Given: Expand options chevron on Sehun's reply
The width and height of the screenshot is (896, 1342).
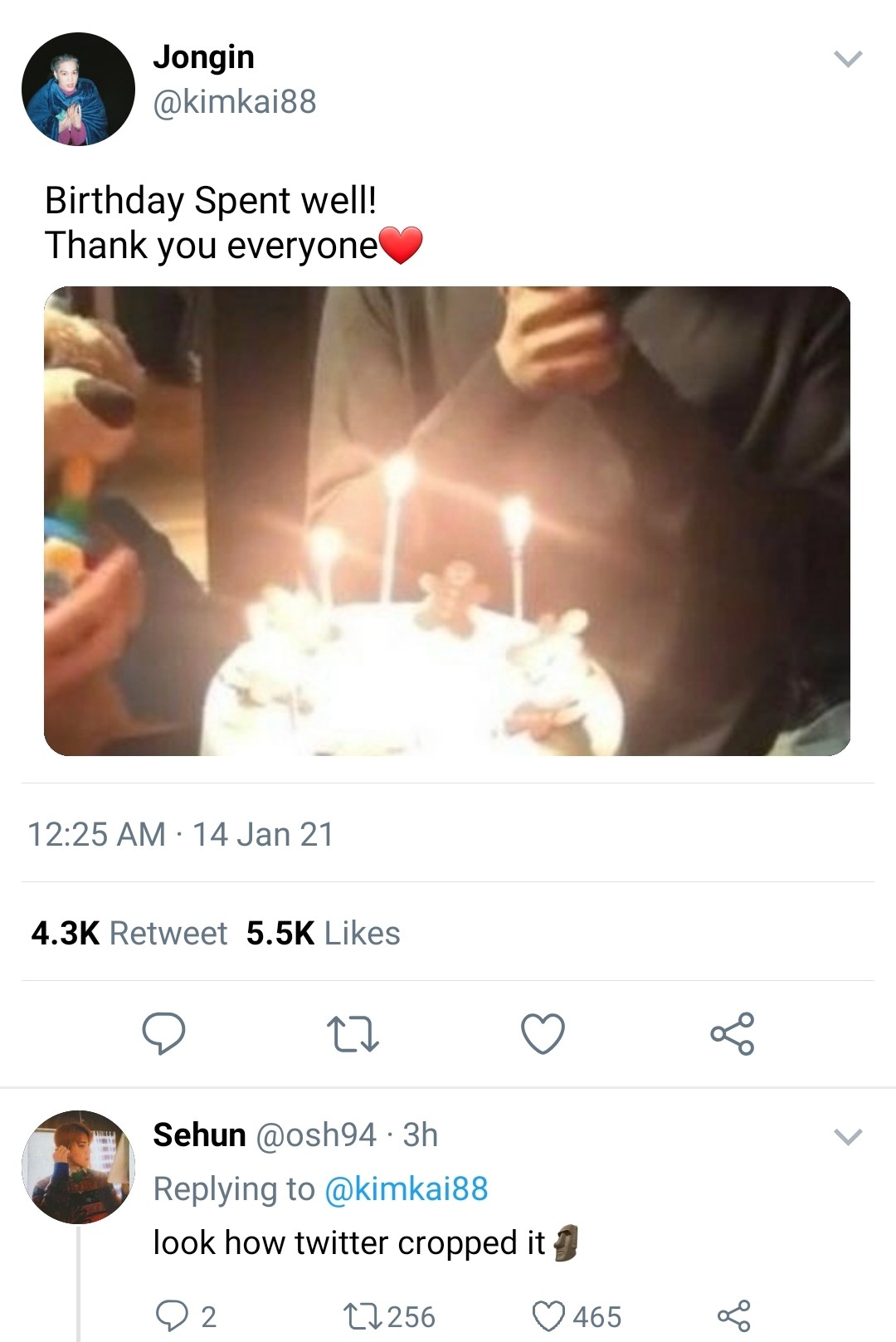Looking at the screenshot, I should point(847,1136).
